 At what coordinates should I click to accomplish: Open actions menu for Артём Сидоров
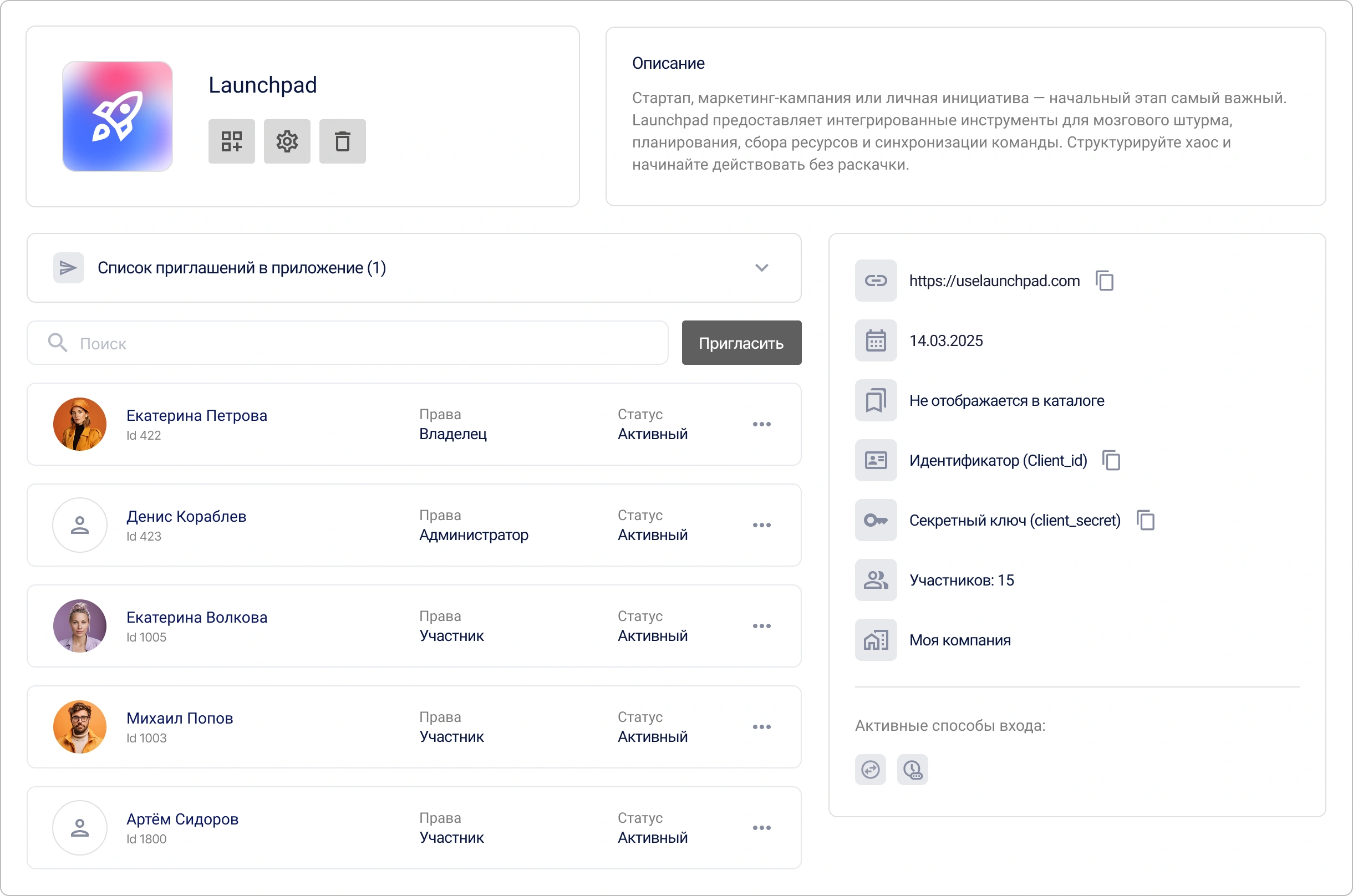762,827
